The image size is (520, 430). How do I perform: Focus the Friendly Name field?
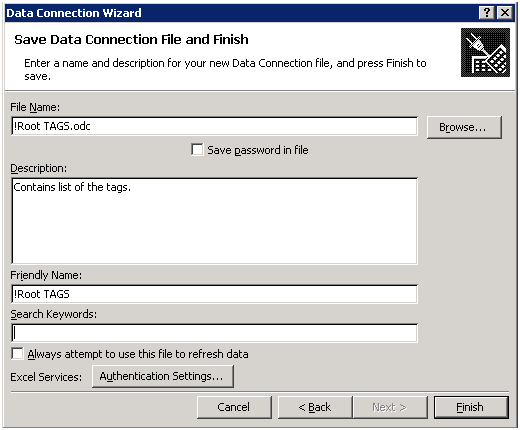[x=214, y=294]
